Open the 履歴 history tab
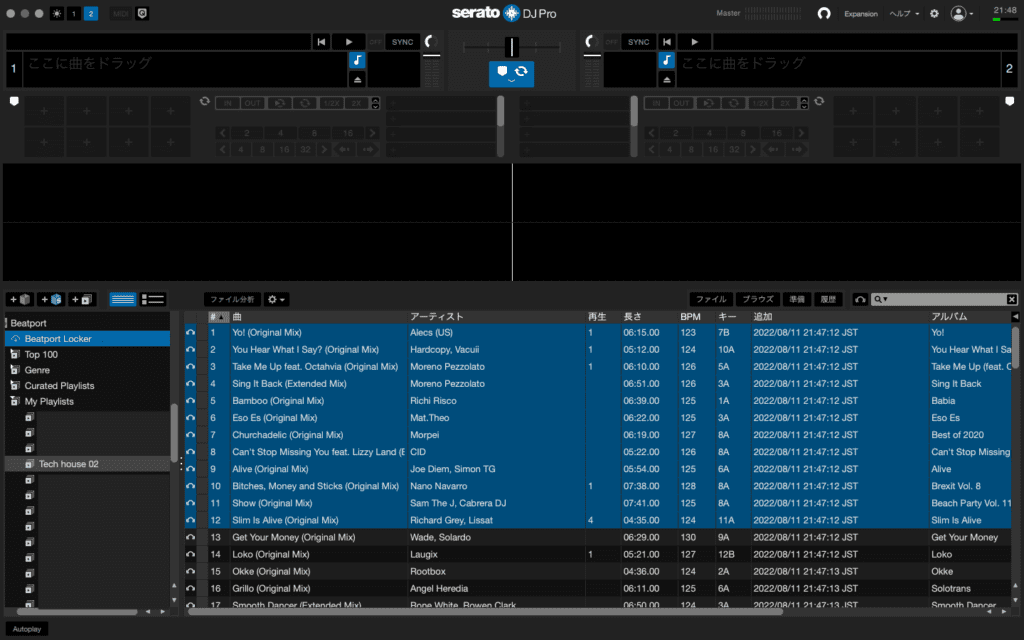The width and height of the screenshot is (1024, 640). pos(828,299)
